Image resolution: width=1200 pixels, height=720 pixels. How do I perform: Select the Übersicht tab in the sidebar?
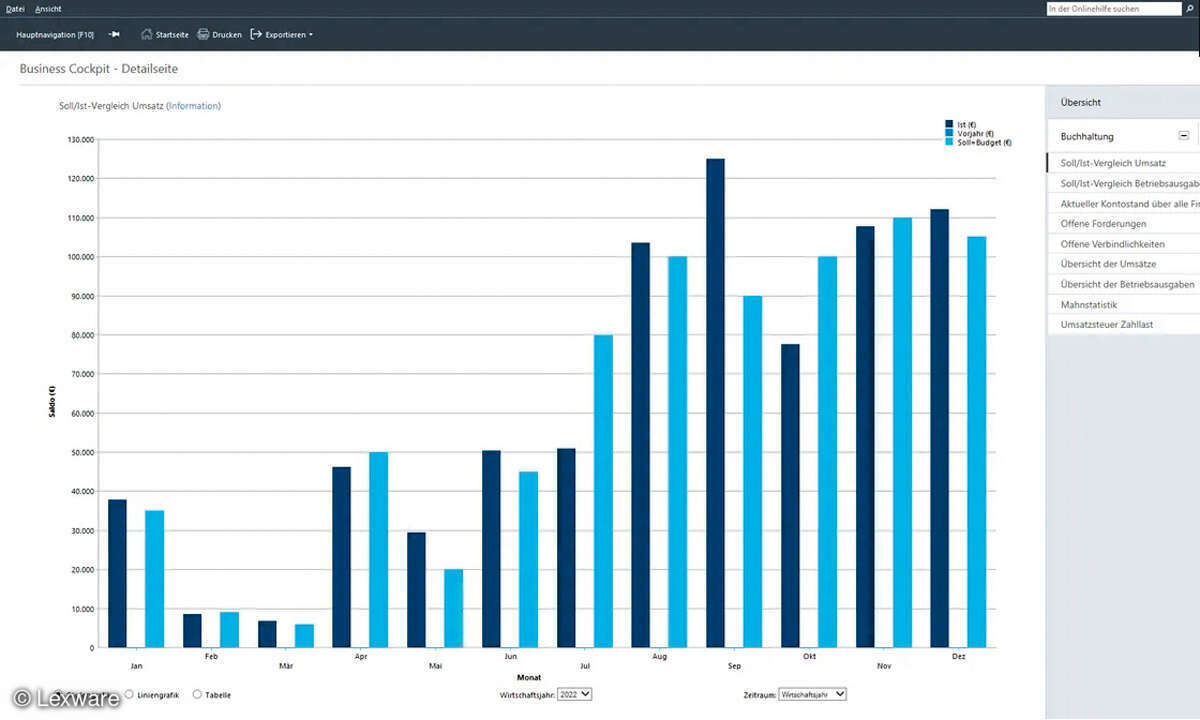click(x=1123, y=102)
